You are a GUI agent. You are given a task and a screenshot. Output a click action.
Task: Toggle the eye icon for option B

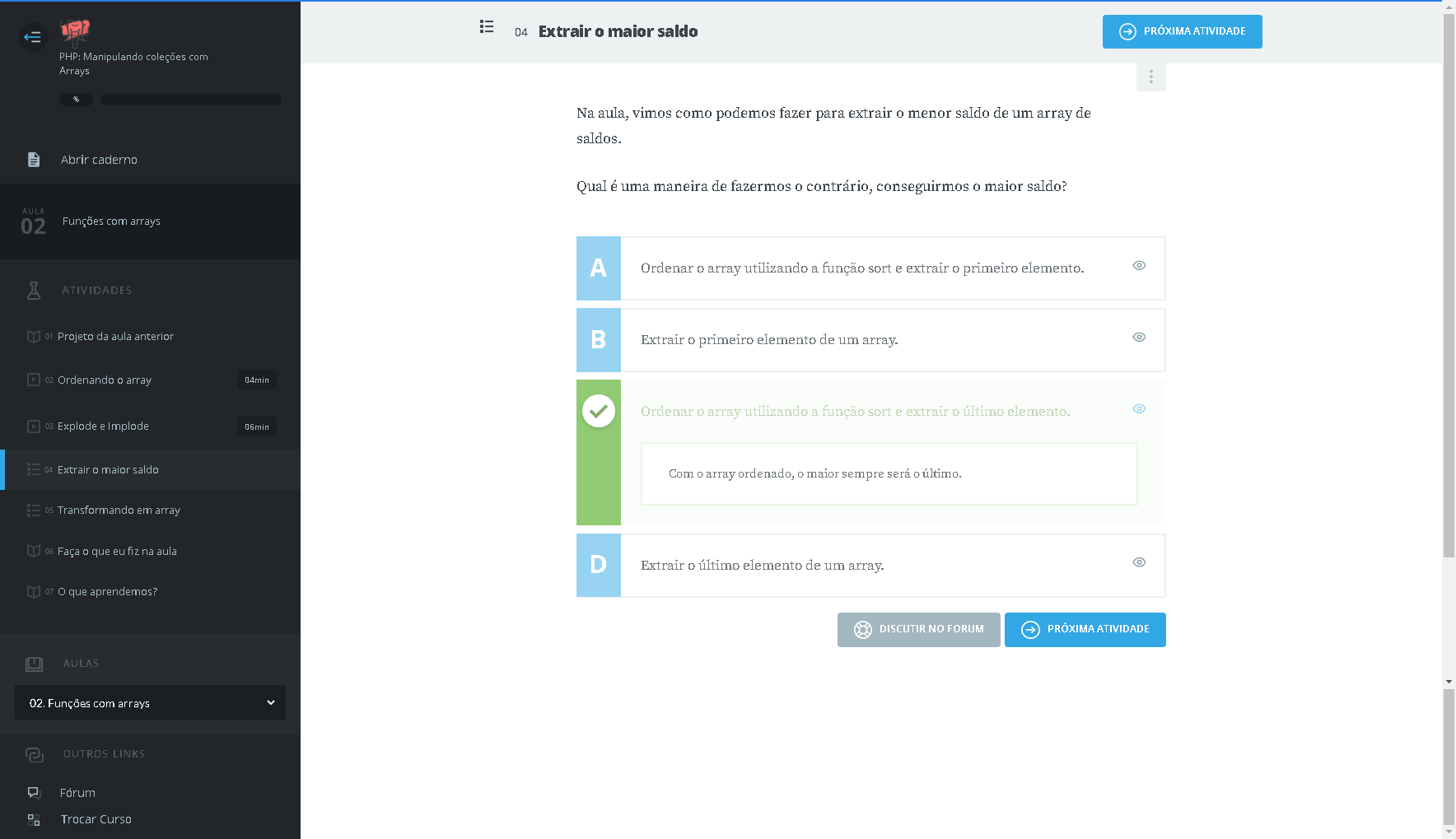tap(1139, 337)
